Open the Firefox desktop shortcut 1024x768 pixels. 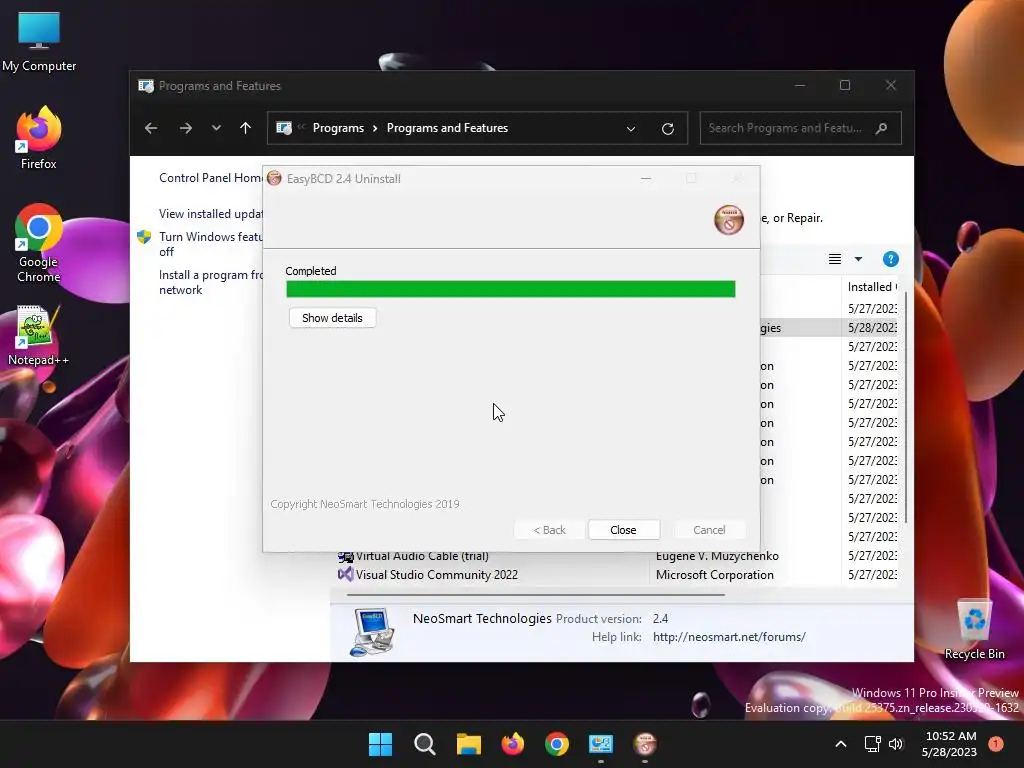tap(39, 138)
